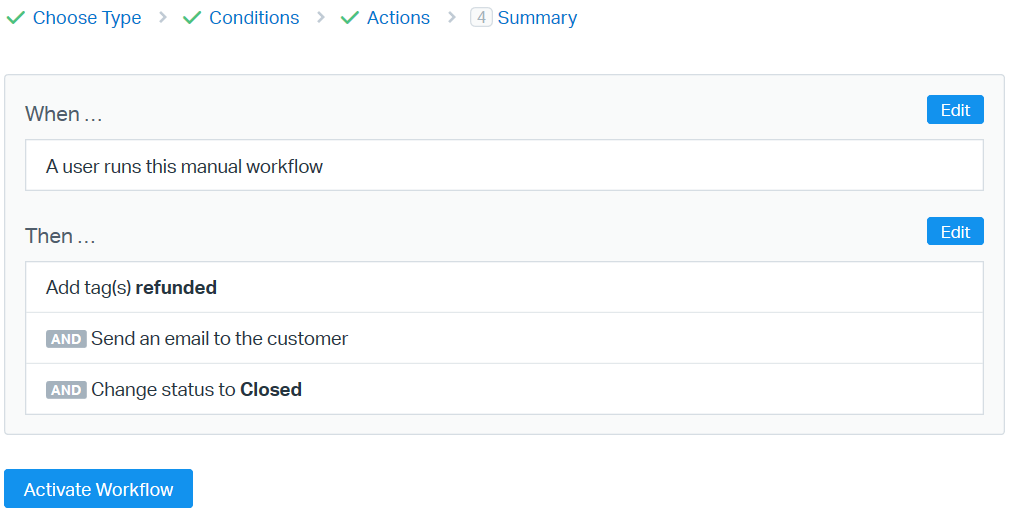Edit the Then actions section
Screen dimensions: 1013x523
click(954, 232)
